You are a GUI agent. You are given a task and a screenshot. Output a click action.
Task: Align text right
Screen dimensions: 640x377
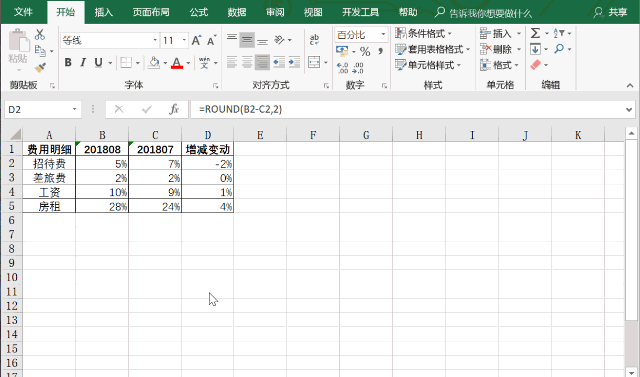tap(262, 62)
